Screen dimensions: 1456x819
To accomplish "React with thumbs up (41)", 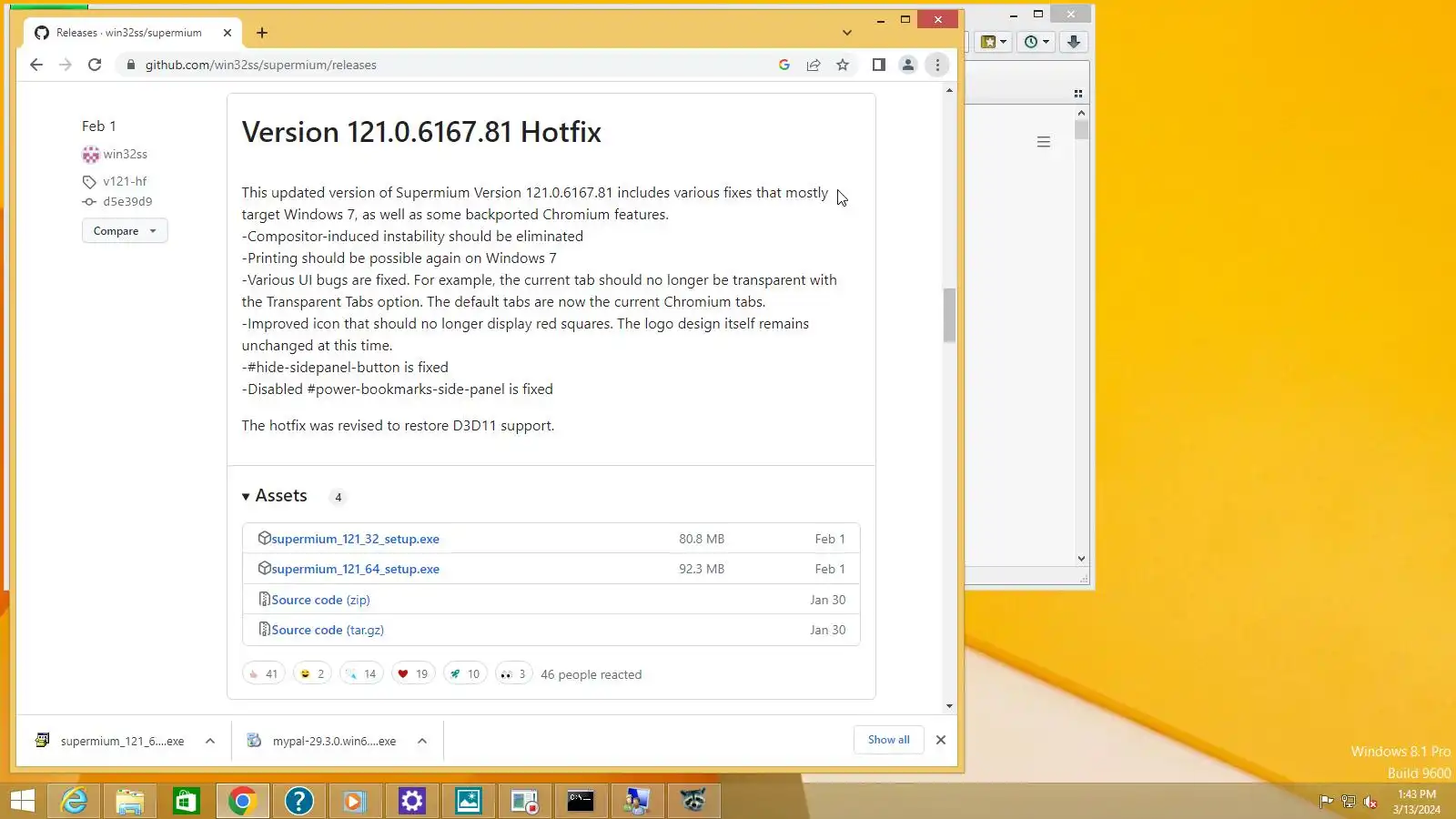I will 263,674.
